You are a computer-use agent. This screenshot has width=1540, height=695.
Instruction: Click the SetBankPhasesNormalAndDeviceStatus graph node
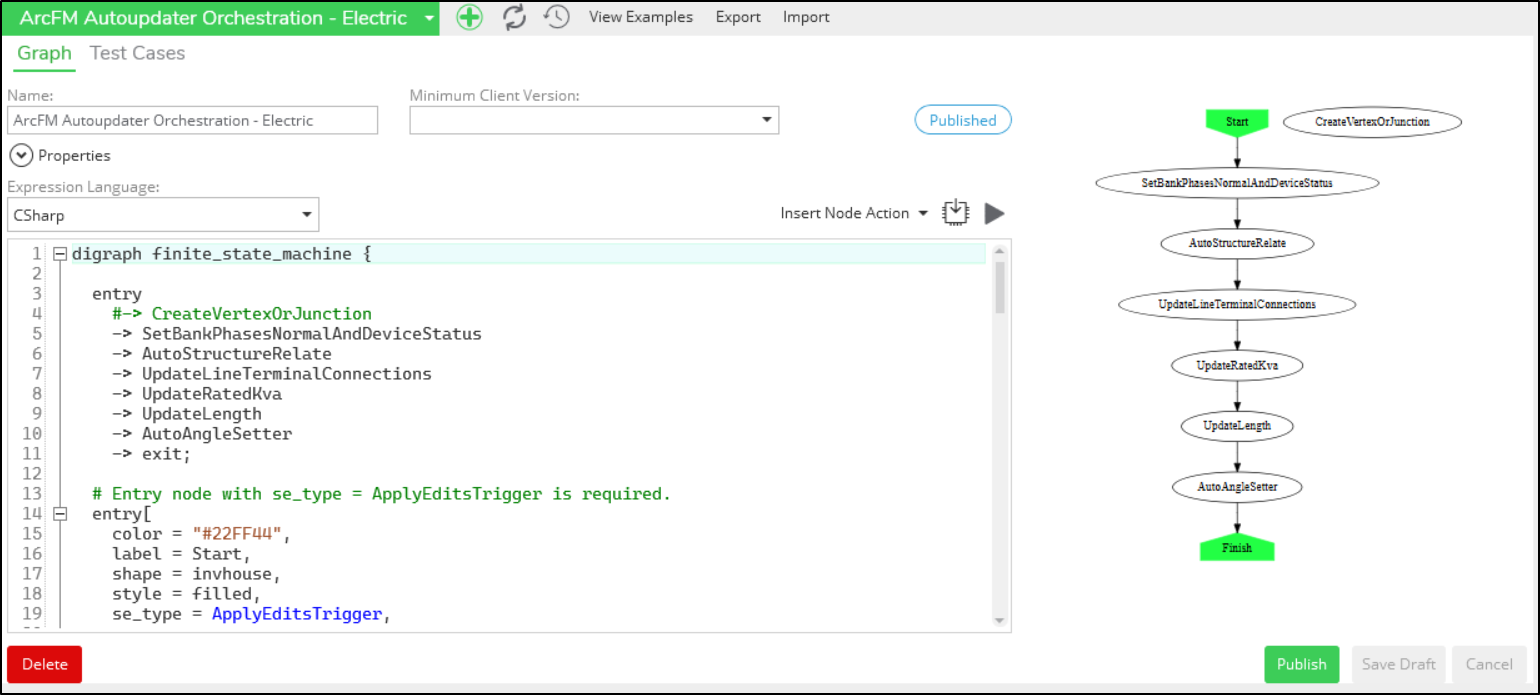1237,183
